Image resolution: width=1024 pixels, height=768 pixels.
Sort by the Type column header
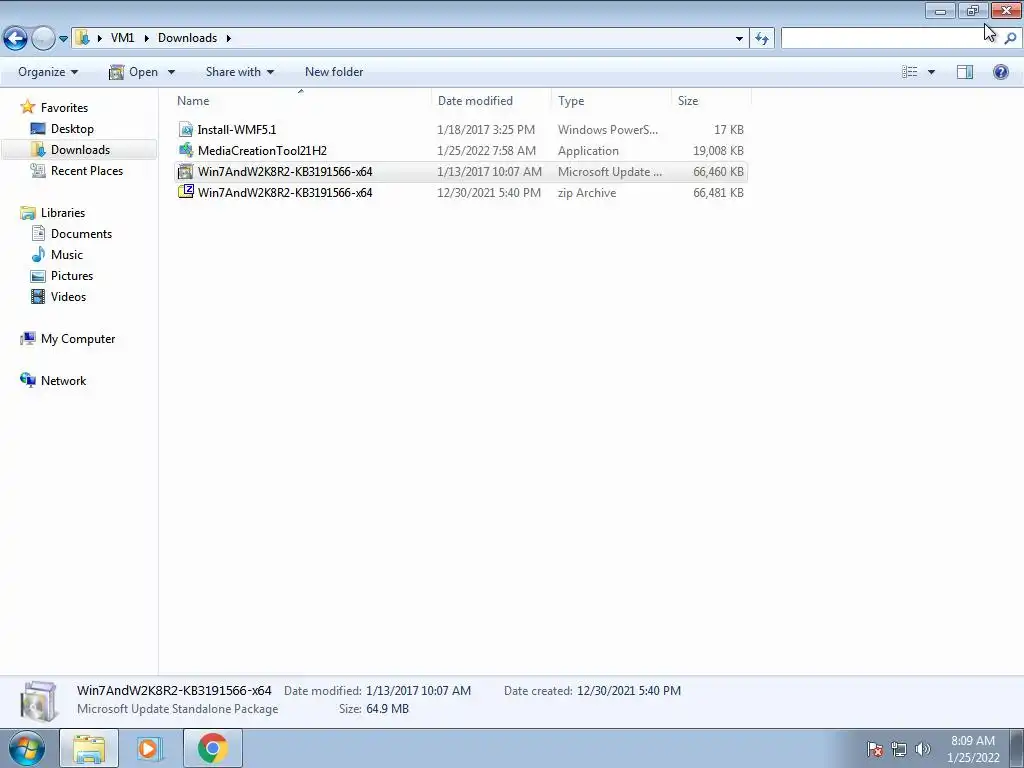pos(611,101)
